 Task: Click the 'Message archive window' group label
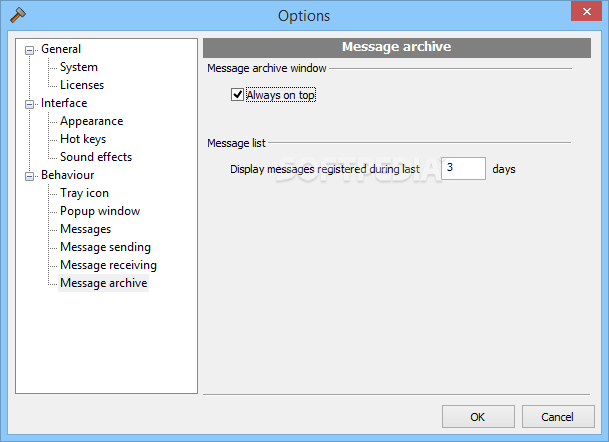tap(266, 68)
